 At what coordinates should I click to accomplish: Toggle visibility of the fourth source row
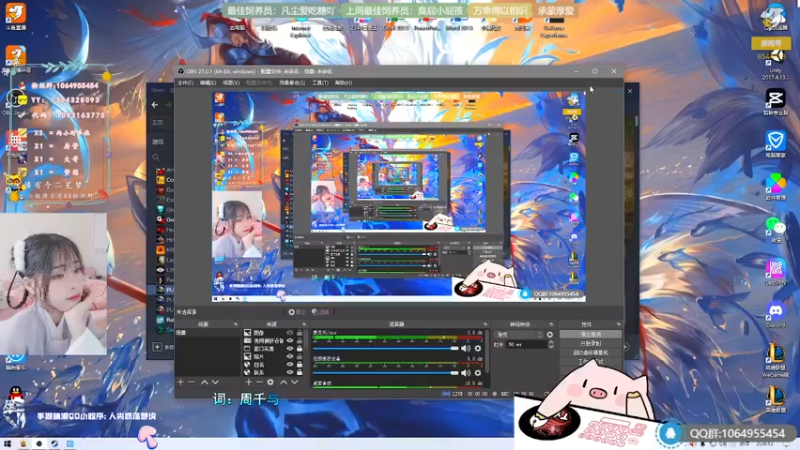pyautogui.click(x=290, y=357)
